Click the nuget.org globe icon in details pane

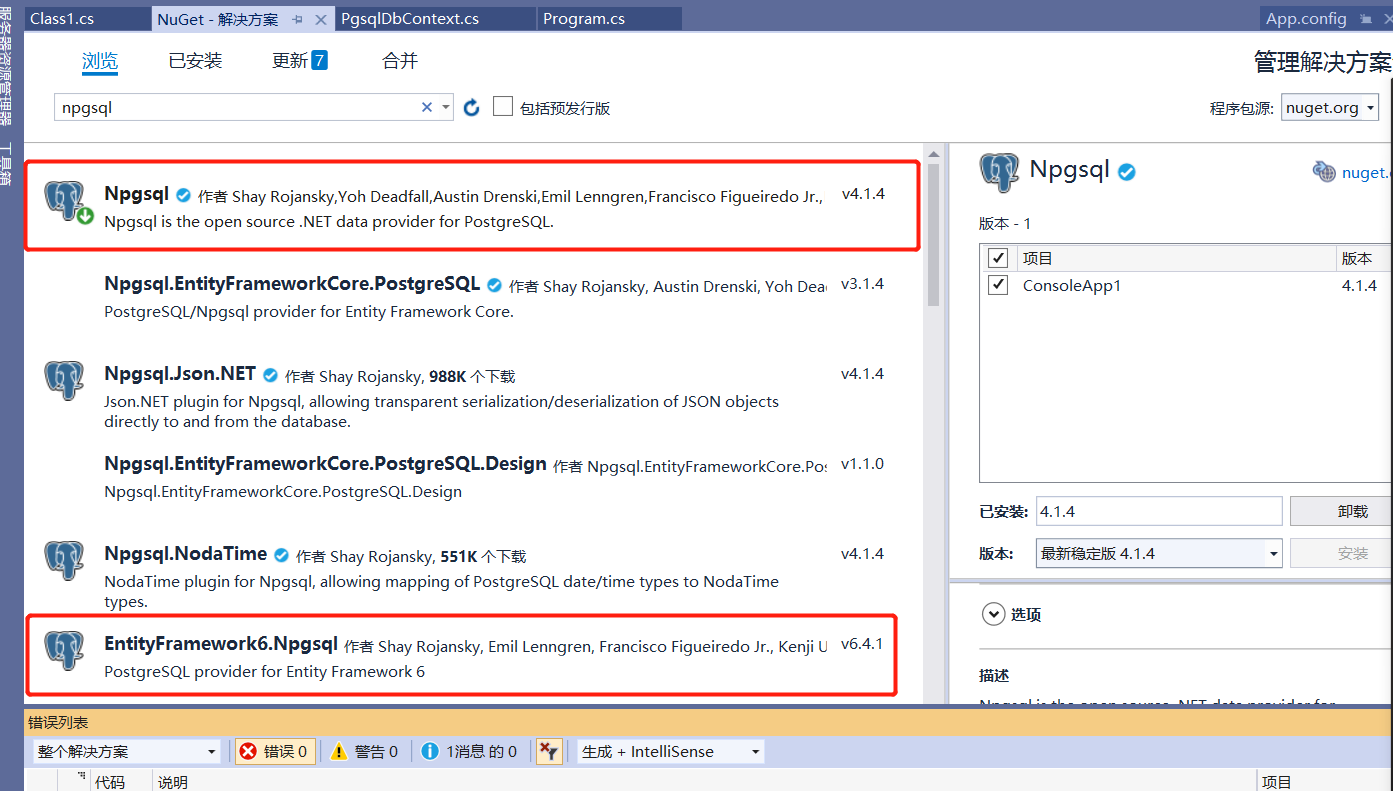(x=1324, y=171)
